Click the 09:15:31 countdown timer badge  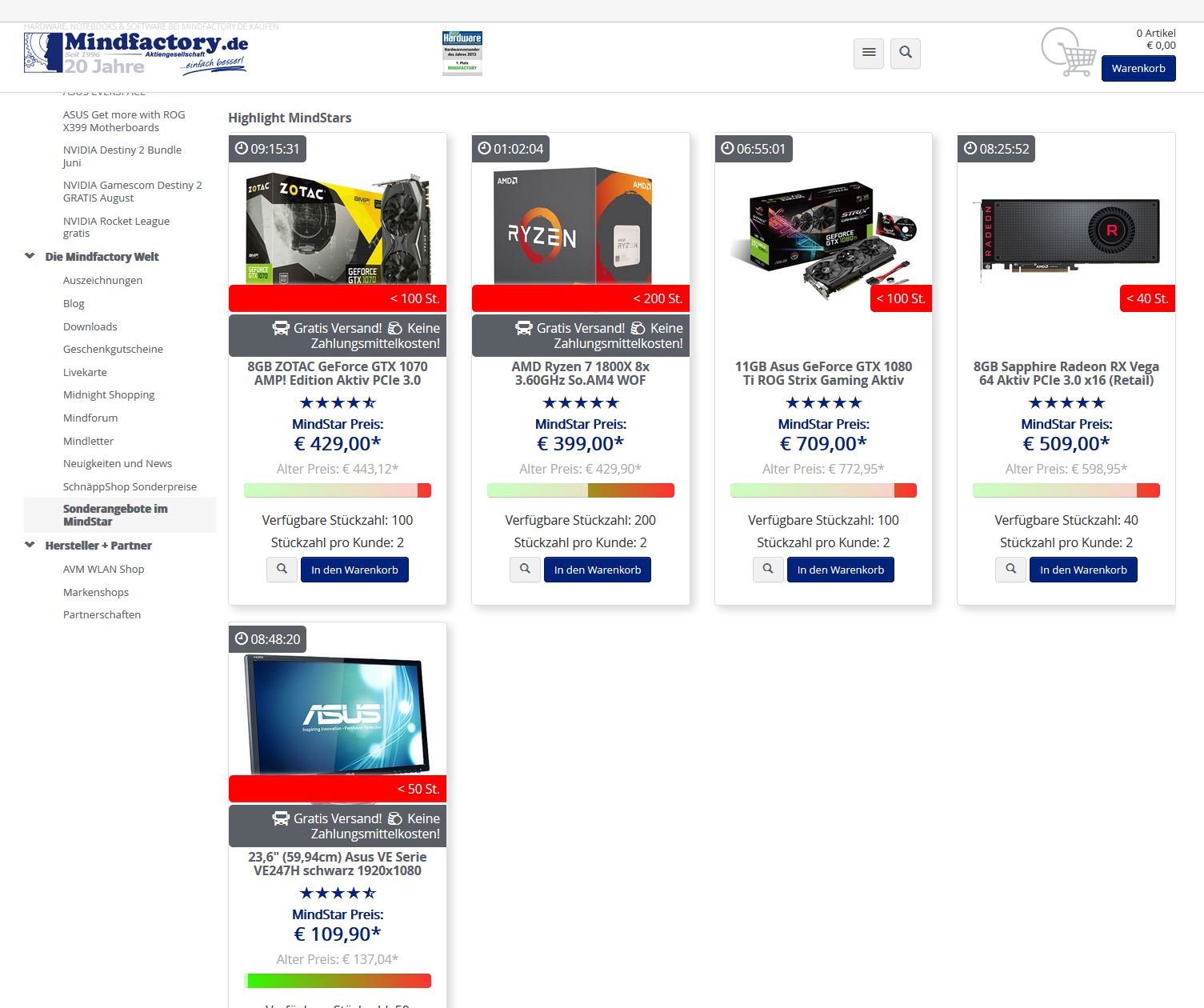267,149
